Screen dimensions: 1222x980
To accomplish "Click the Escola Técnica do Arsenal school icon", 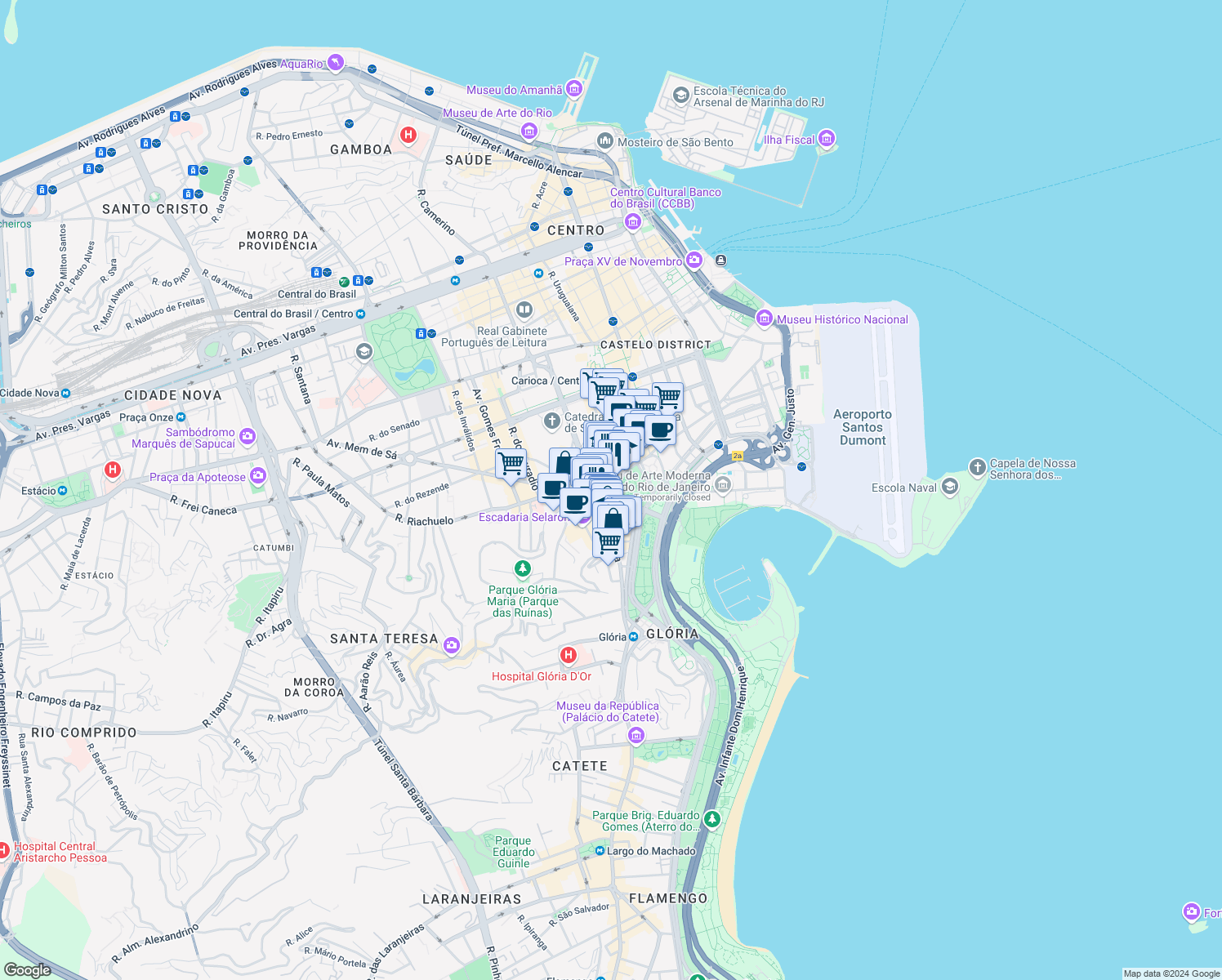I will click(680, 96).
